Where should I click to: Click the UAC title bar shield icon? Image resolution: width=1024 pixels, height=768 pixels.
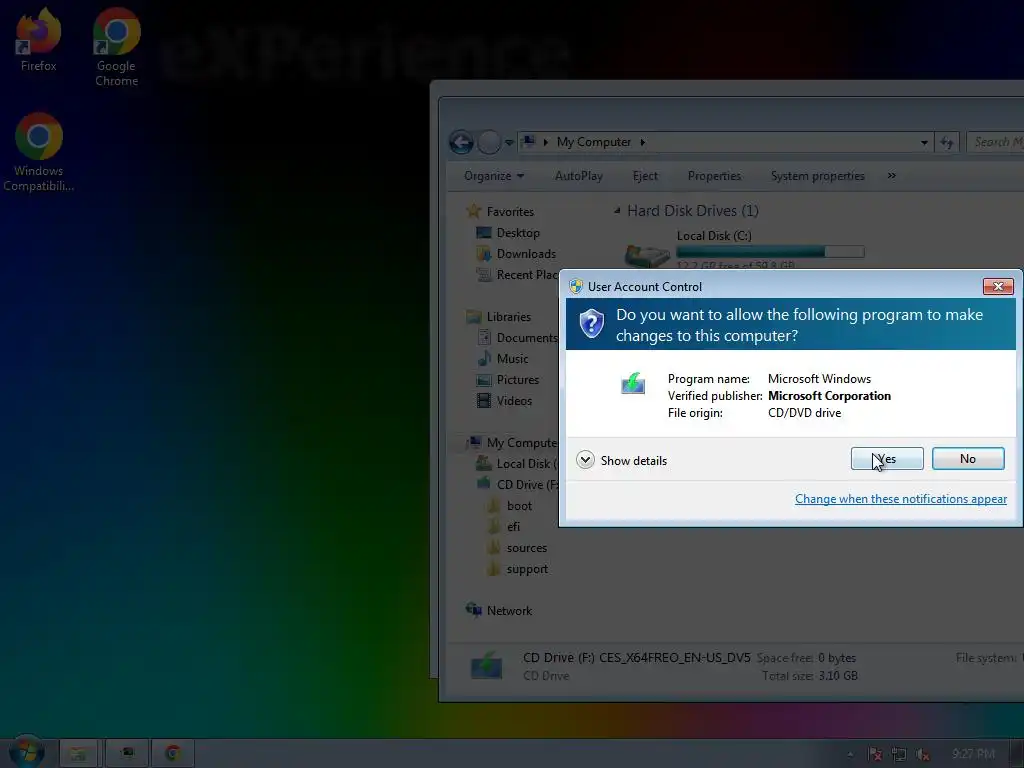click(575, 286)
